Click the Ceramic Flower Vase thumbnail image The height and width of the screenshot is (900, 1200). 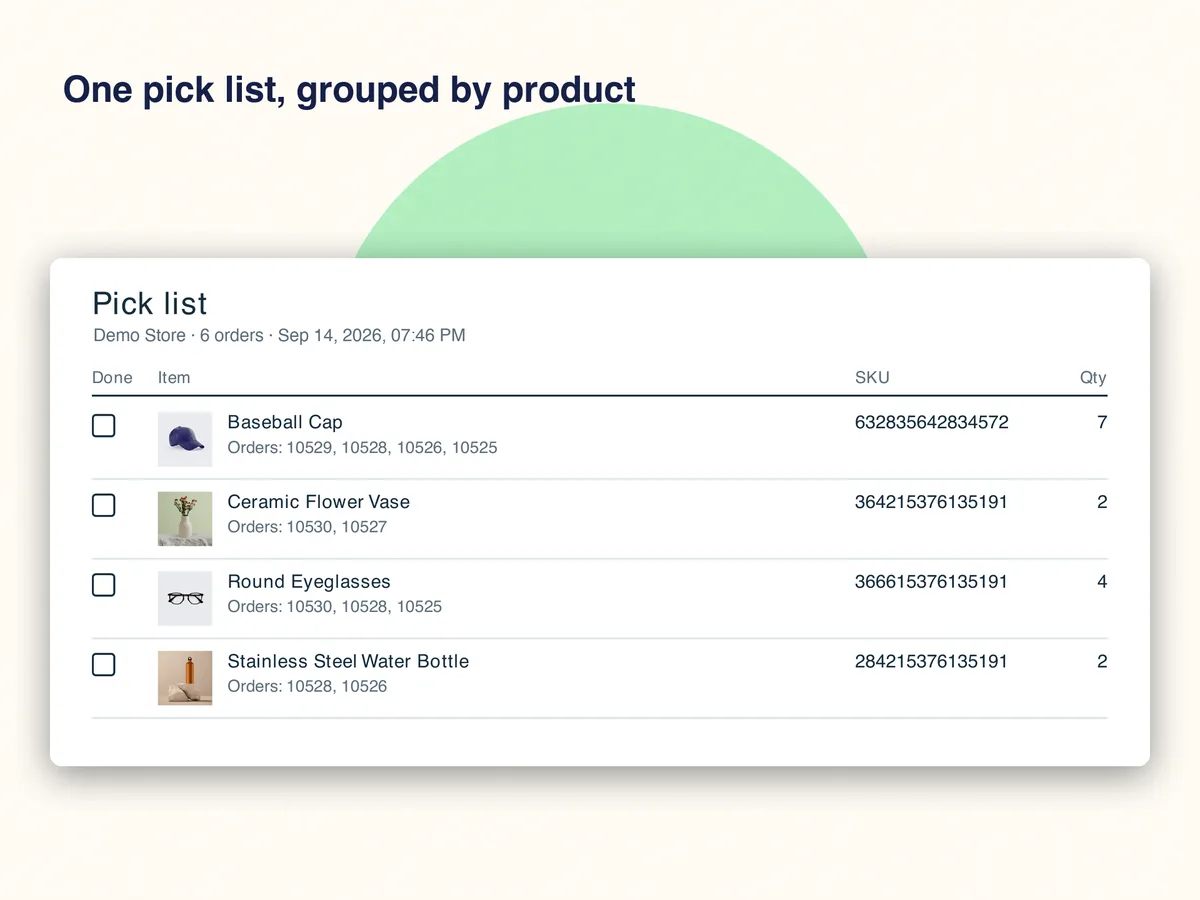pos(185,519)
